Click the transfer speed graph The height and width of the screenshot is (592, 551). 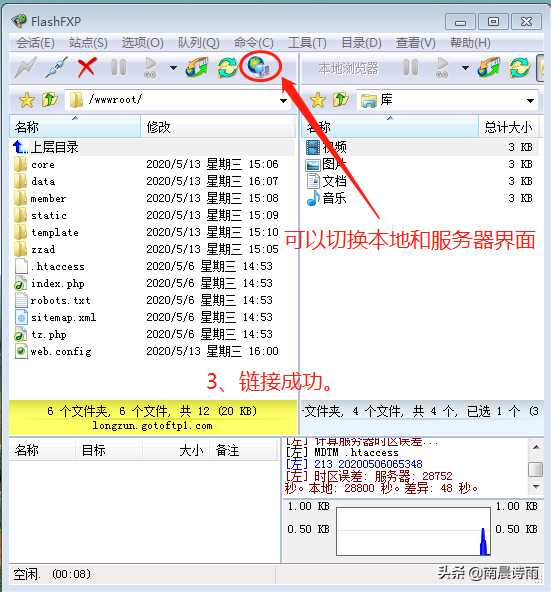[413, 531]
